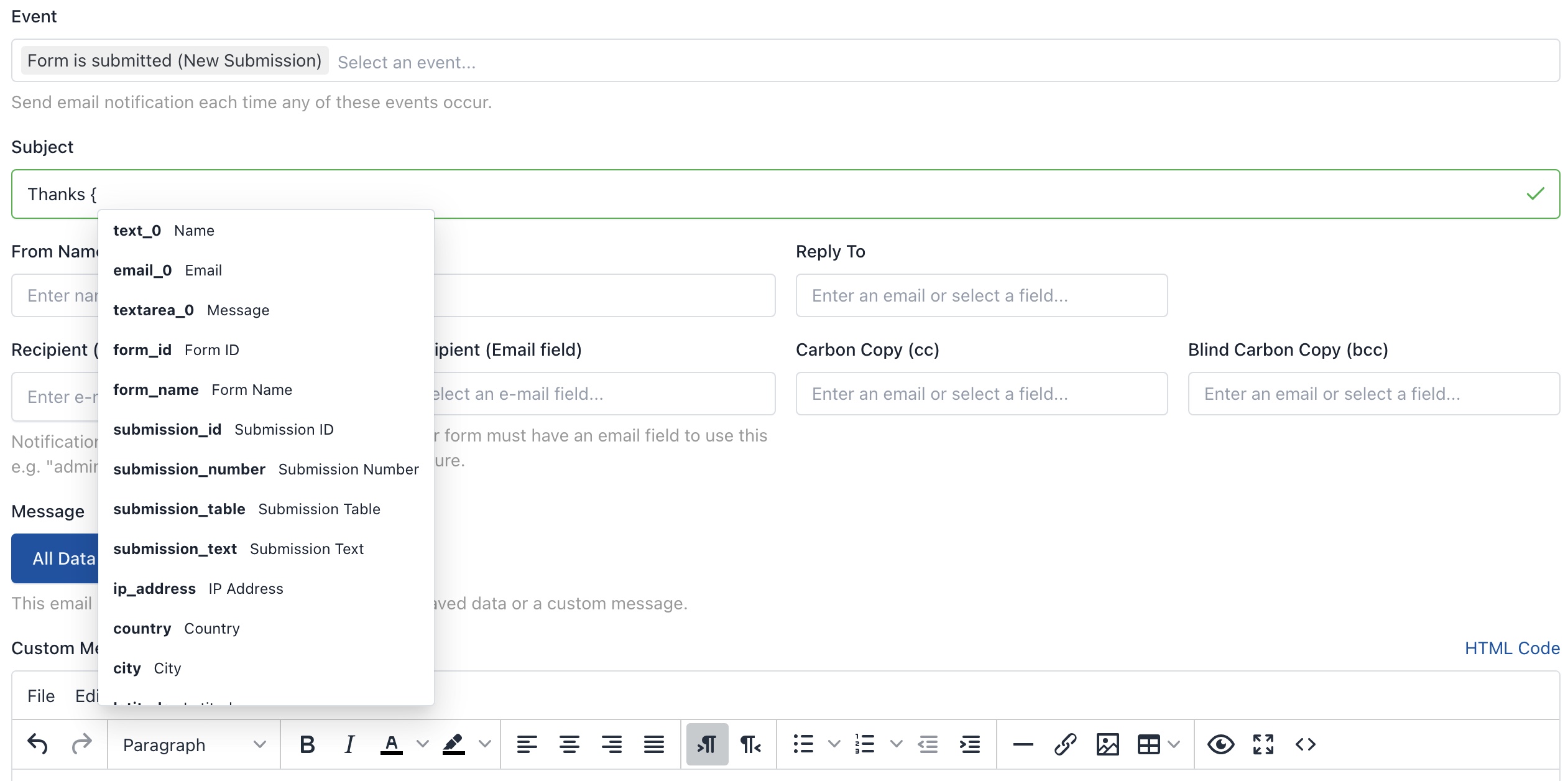Toggle left-to-right text direction
Viewport: 1568px width, 781px height.
[x=708, y=744]
